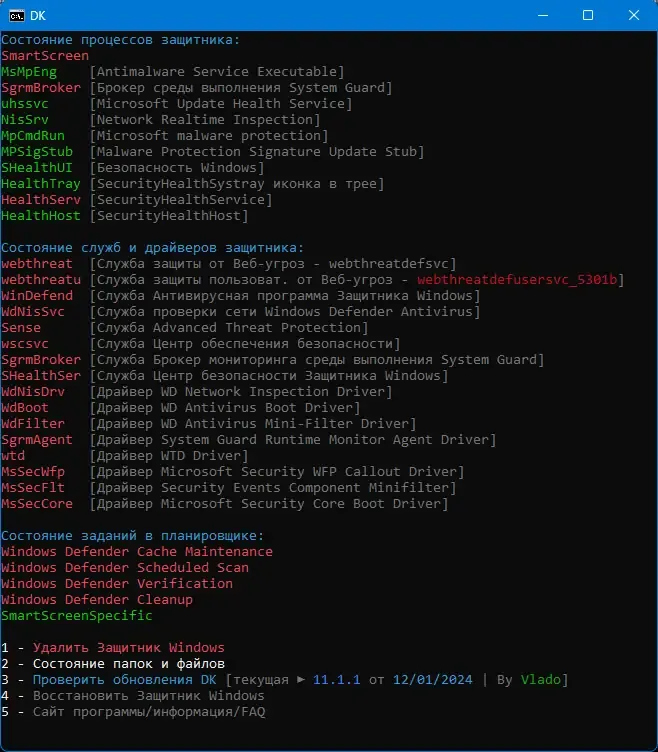Click the DK window title text
This screenshot has height=752, width=658.
38,15
